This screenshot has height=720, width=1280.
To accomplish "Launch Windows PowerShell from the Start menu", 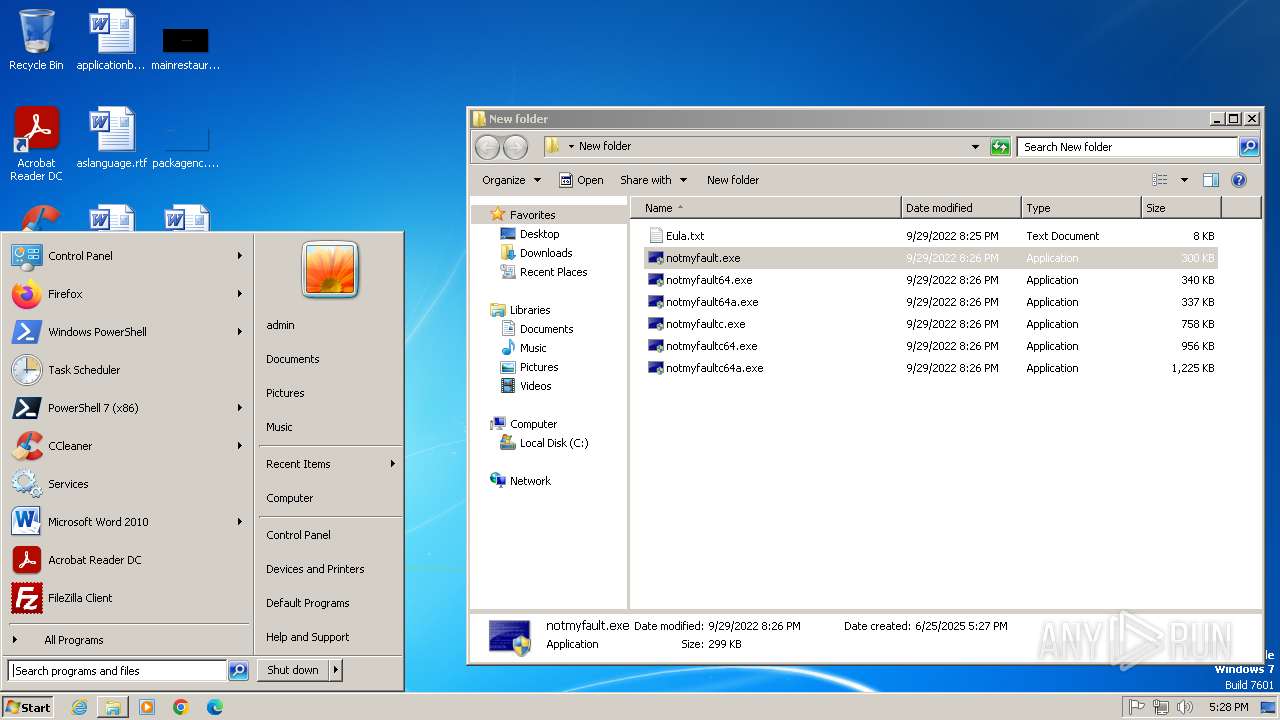I will click(x=128, y=332).
